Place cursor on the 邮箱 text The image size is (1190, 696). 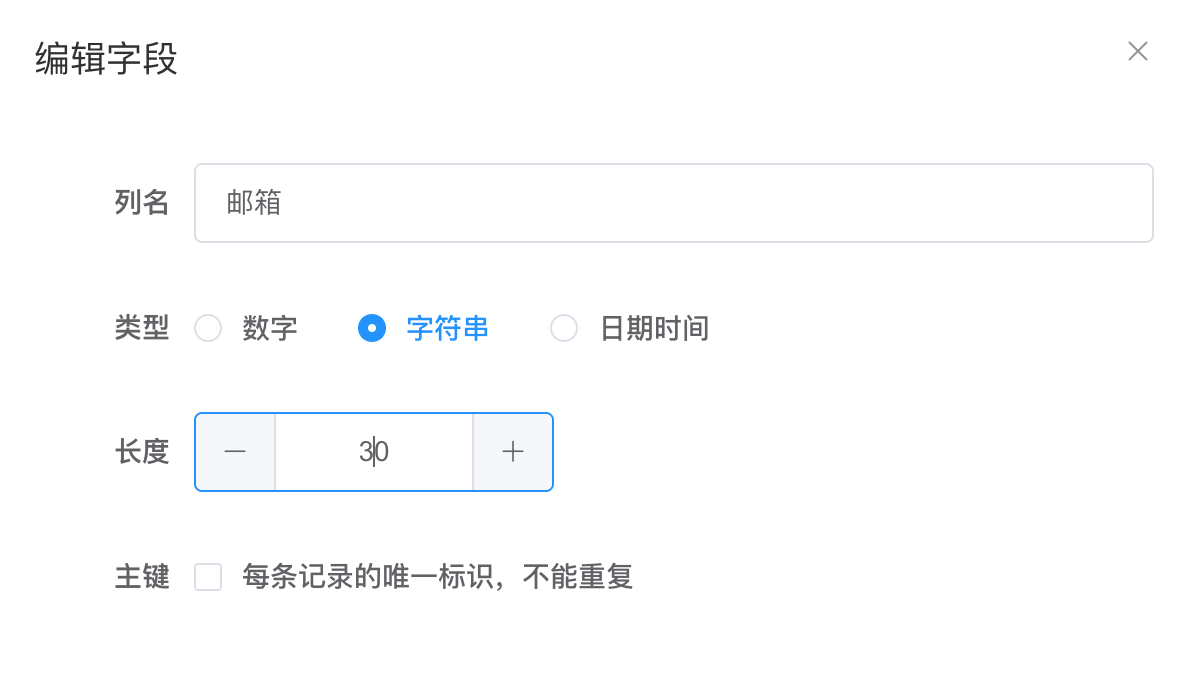click(x=254, y=203)
